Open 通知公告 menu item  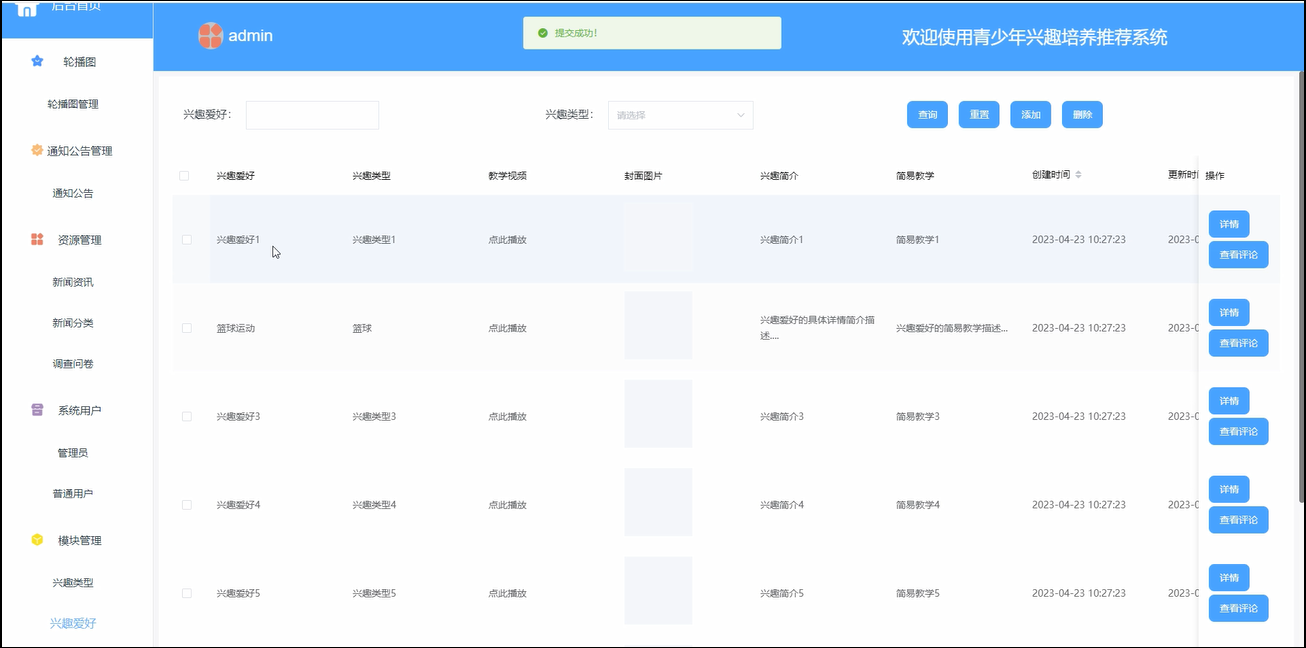(73, 193)
